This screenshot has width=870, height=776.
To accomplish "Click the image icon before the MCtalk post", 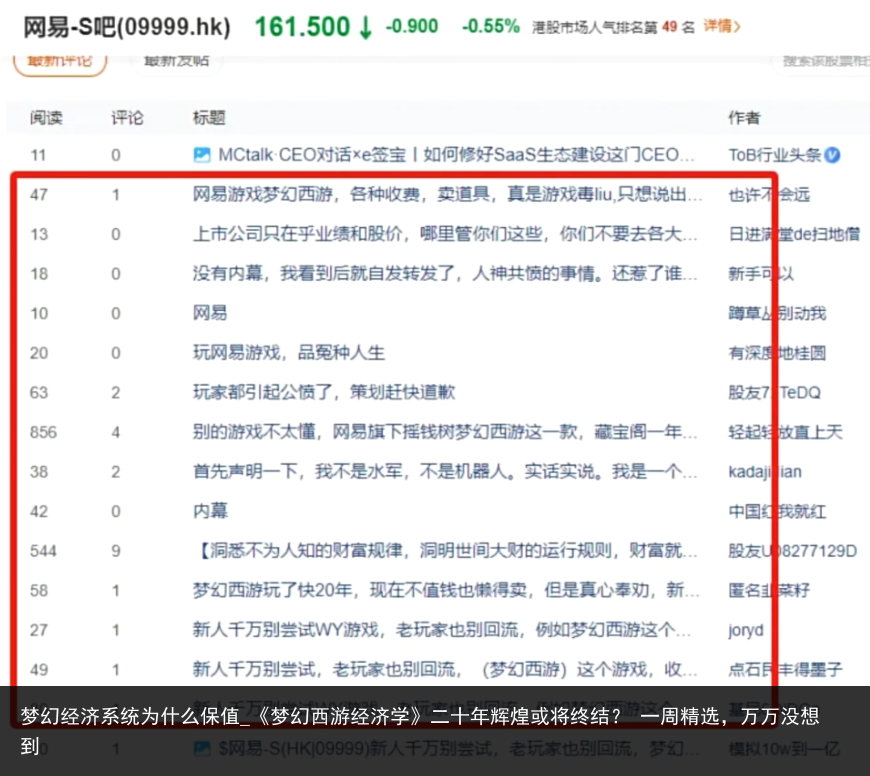I will pos(201,155).
